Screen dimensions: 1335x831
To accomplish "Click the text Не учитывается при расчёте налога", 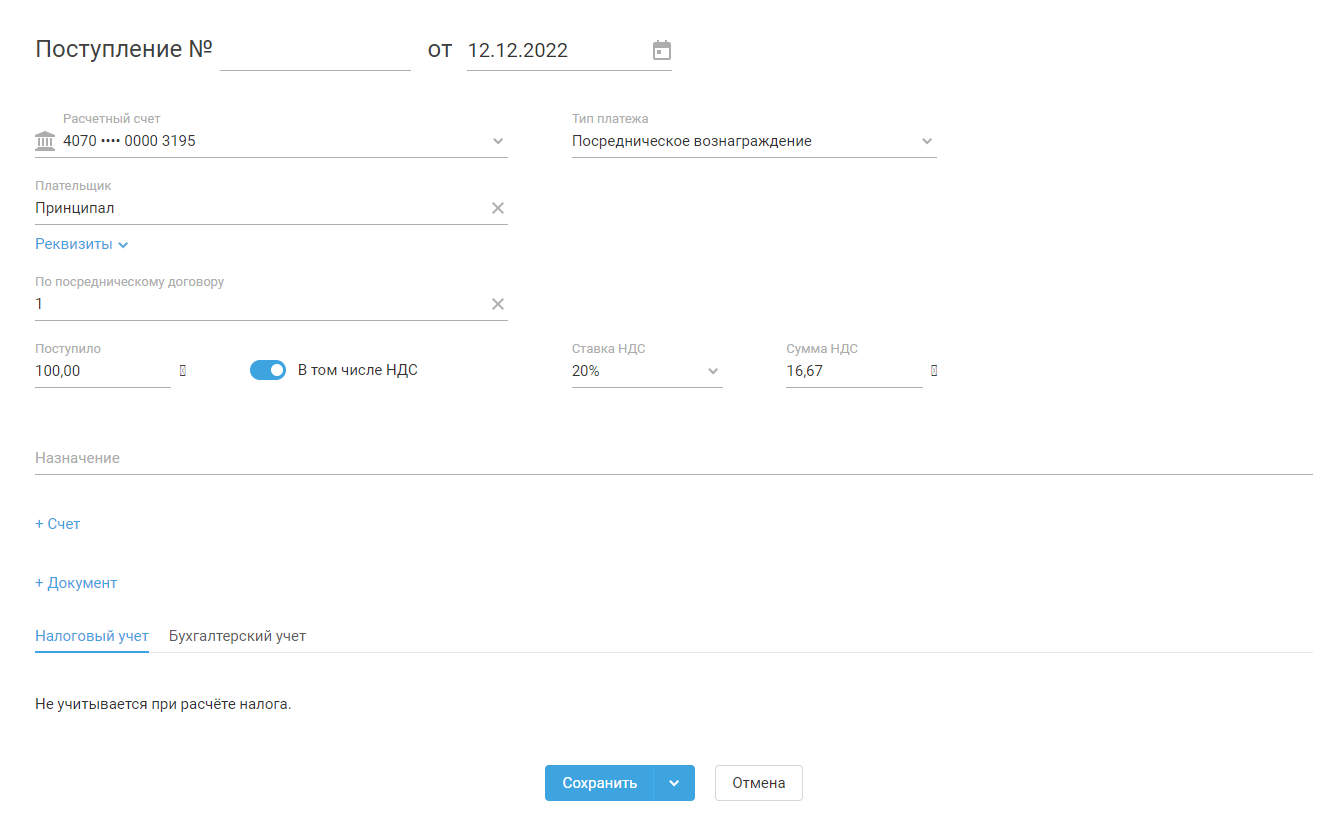I will tap(163, 704).
